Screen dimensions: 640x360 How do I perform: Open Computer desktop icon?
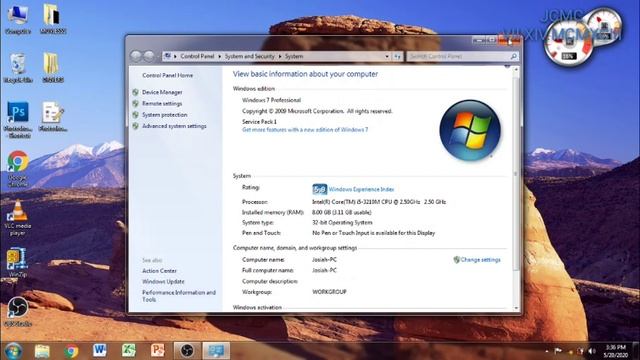18,19
